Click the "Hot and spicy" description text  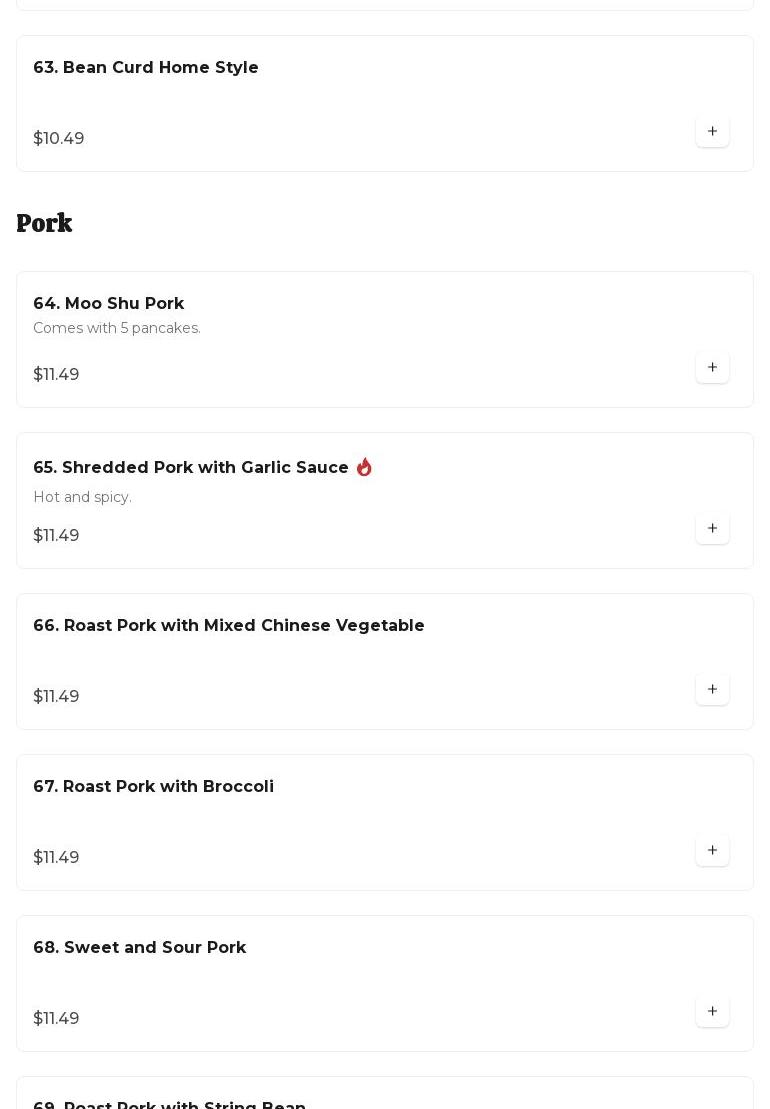pyautogui.click(x=82, y=498)
